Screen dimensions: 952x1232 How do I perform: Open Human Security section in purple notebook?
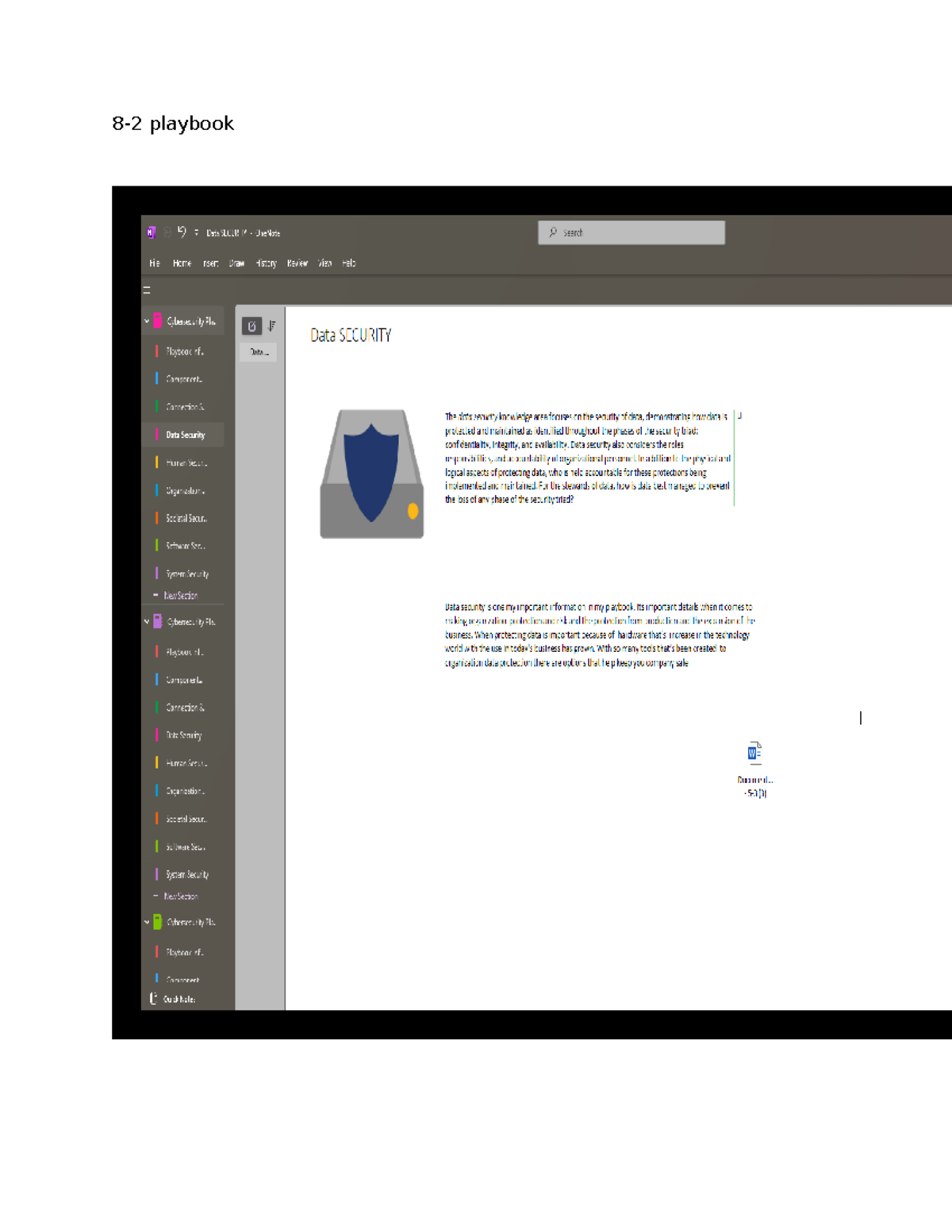tap(184, 763)
